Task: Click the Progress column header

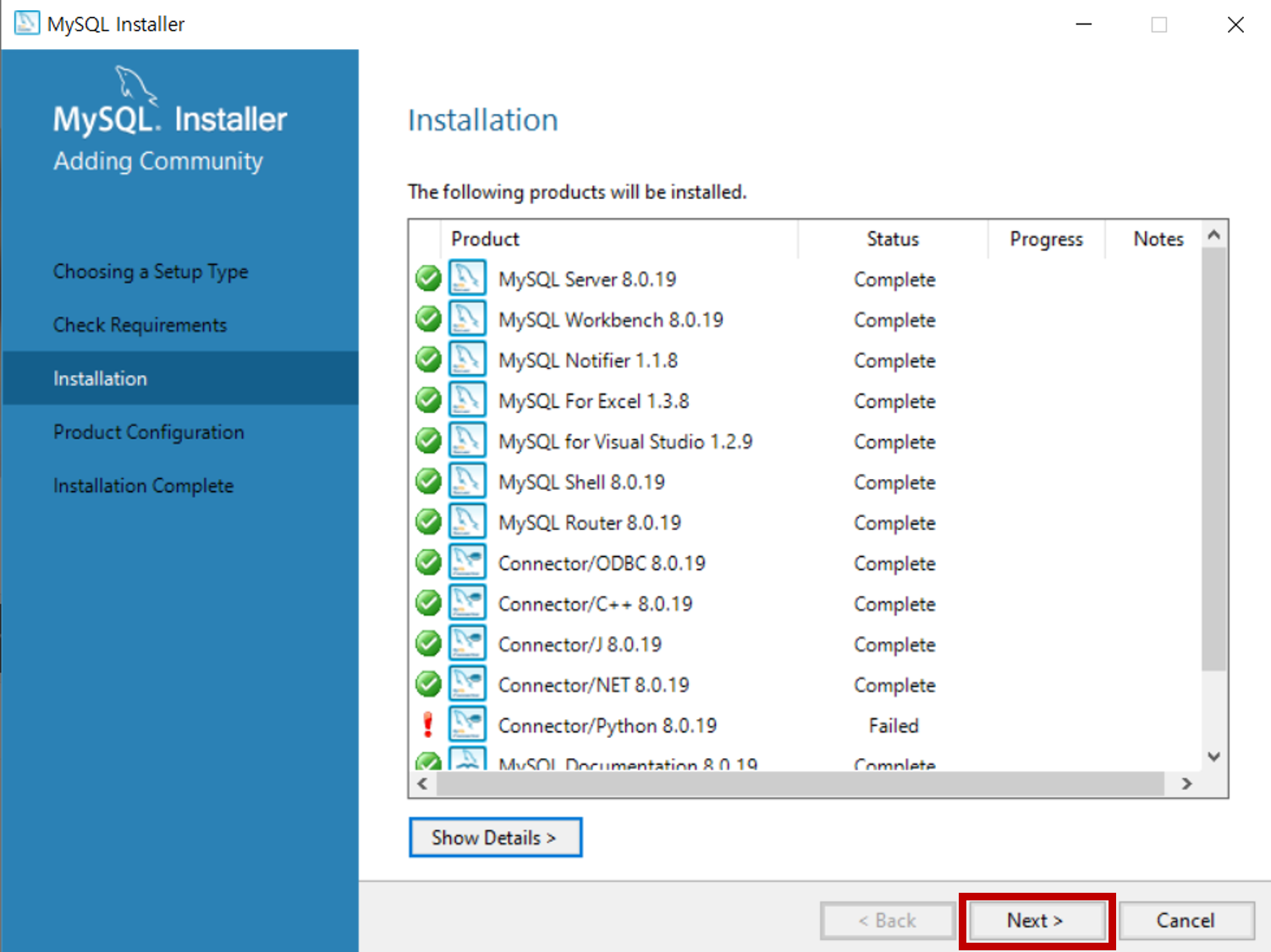Action: pyautogui.click(x=1047, y=239)
